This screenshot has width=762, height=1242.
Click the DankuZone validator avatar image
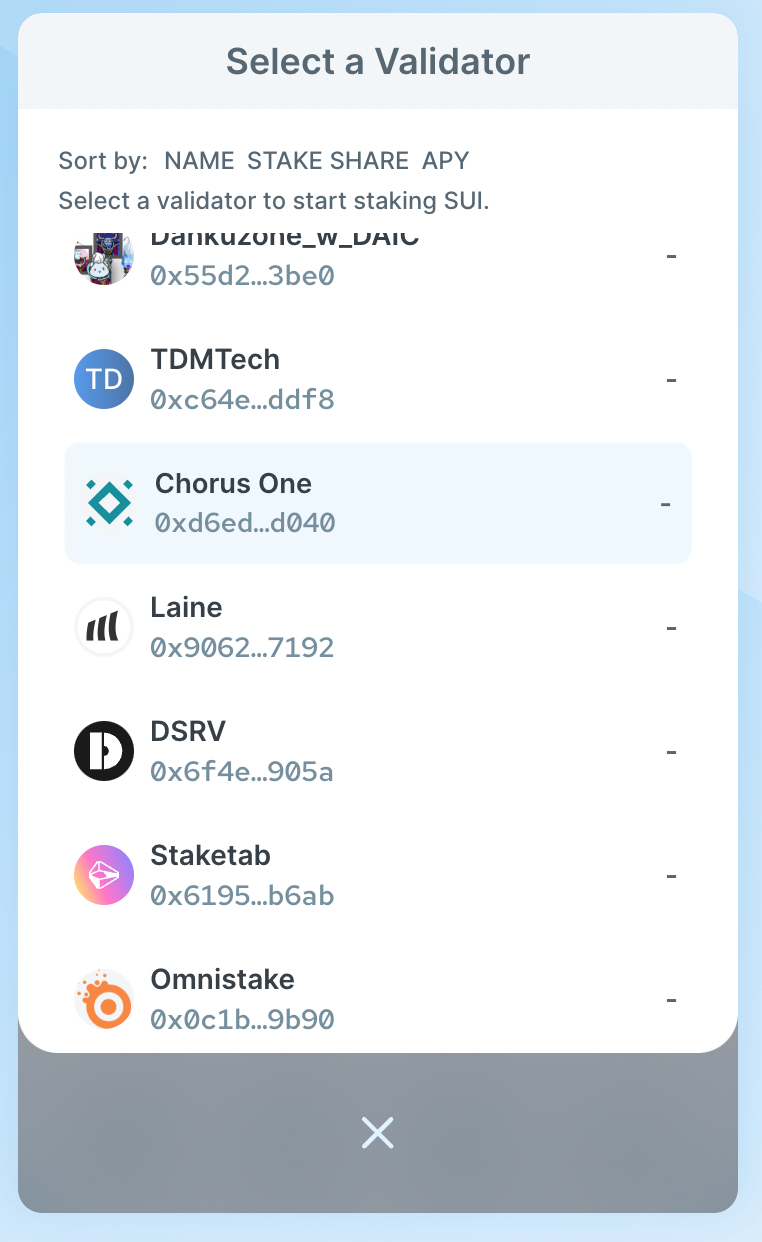coord(104,257)
